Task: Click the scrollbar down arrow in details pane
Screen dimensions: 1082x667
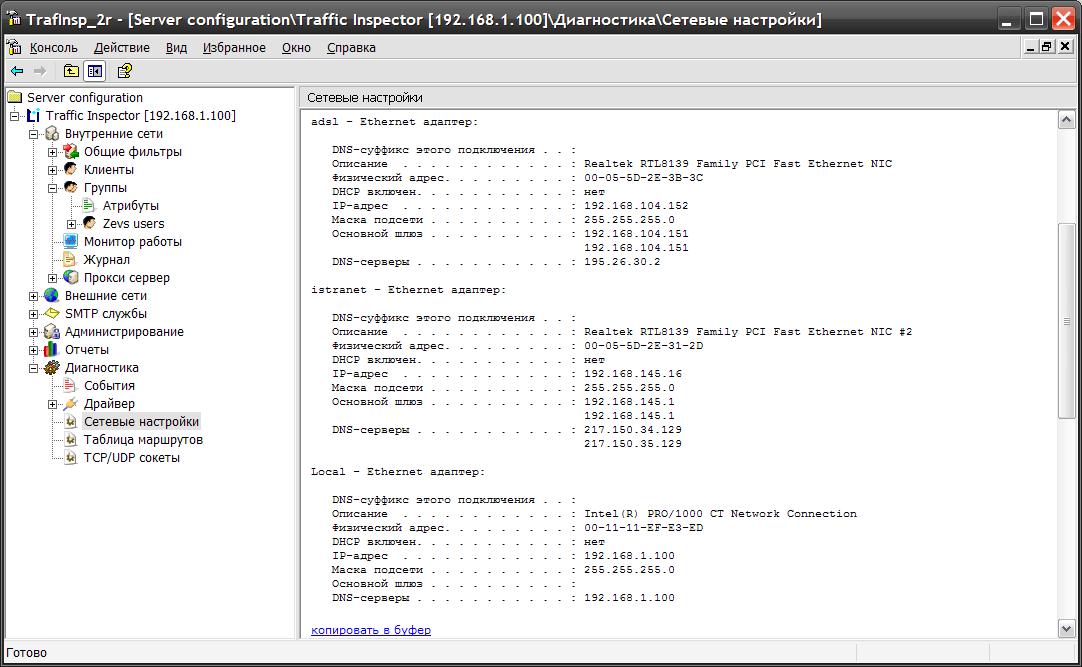Action: 1066,628
